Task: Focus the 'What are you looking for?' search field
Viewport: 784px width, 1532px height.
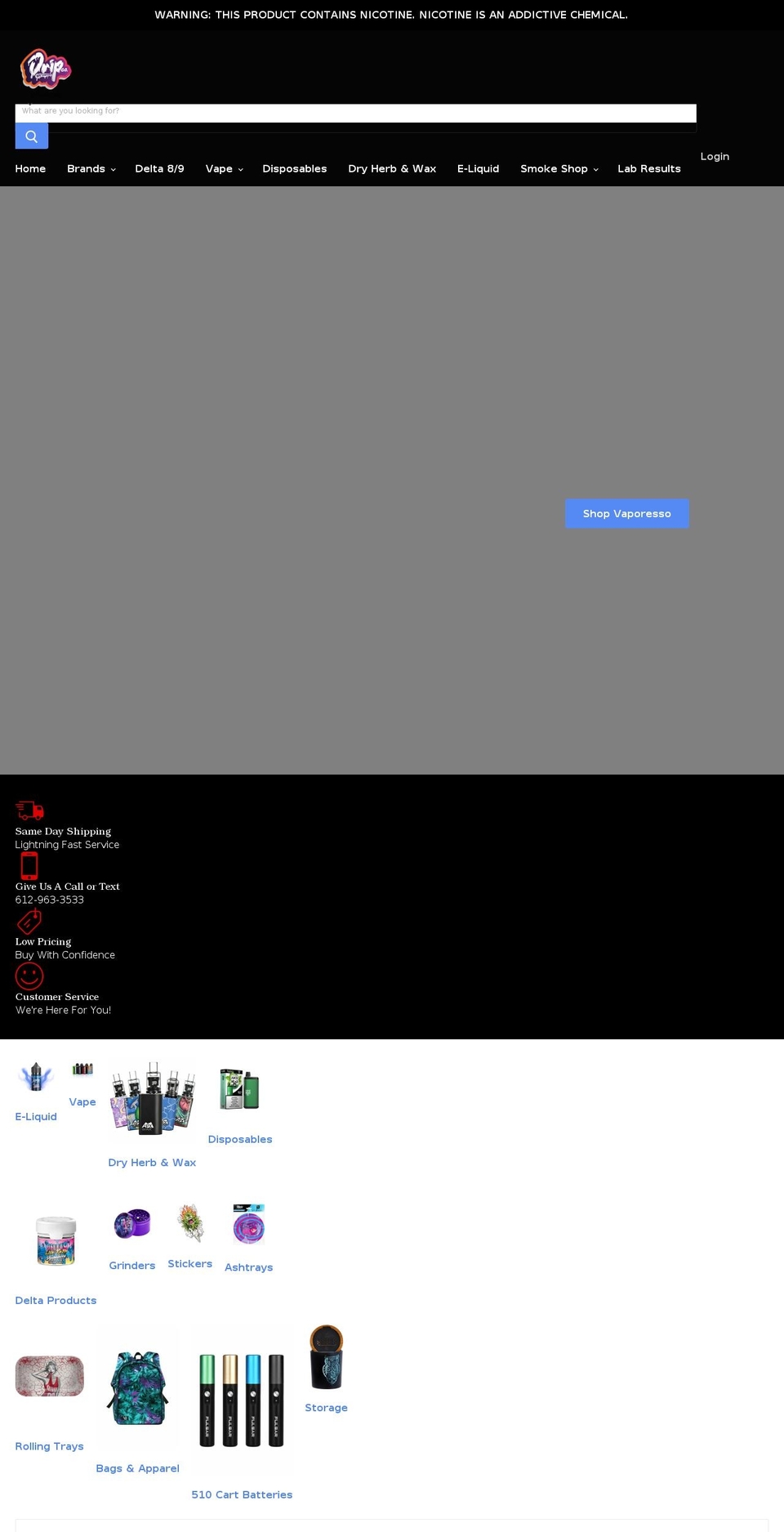Action: pyautogui.click(x=355, y=113)
